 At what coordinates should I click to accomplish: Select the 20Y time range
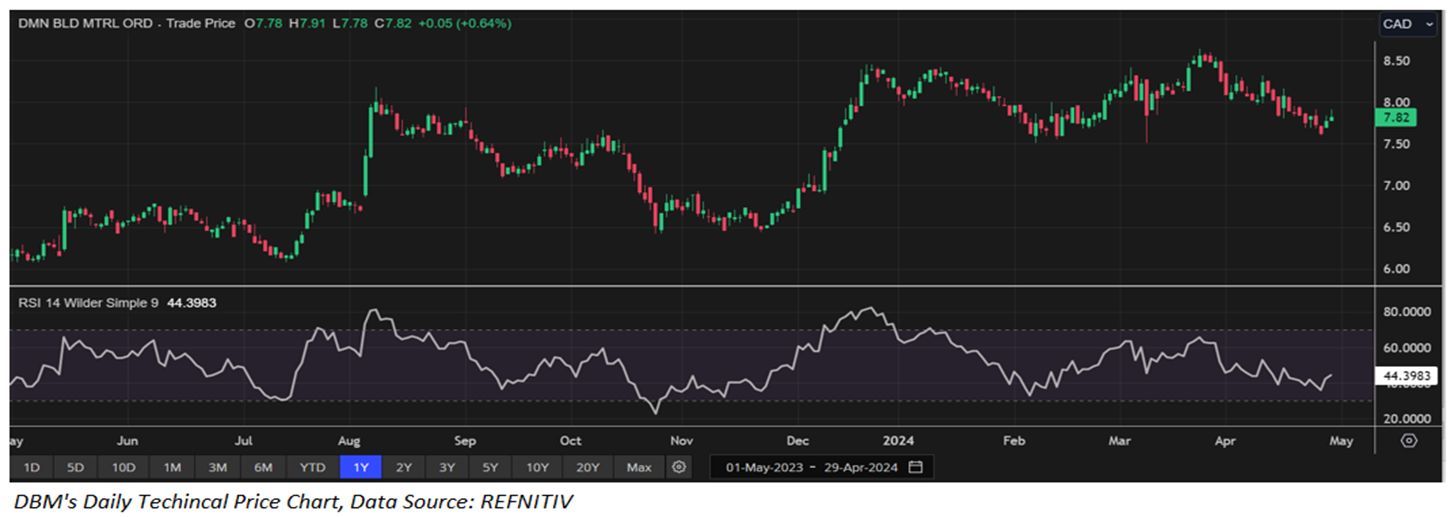587,467
